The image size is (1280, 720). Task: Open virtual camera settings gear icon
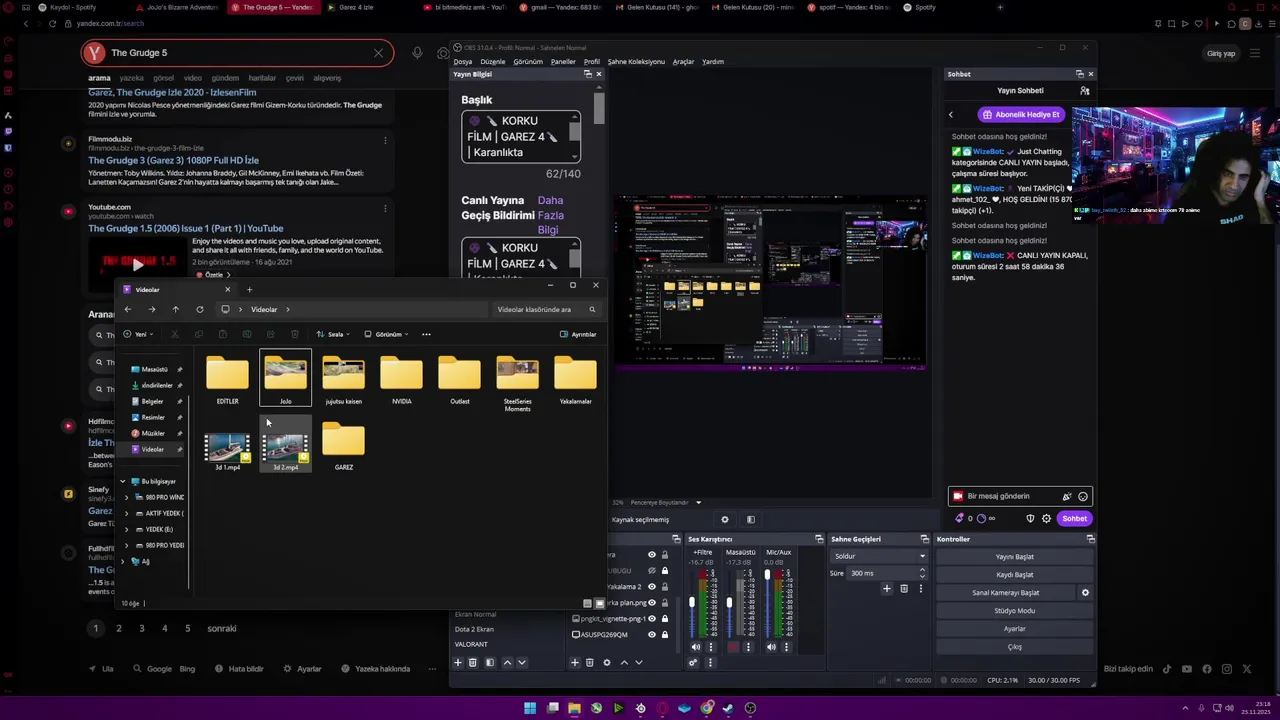click(x=1085, y=592)
